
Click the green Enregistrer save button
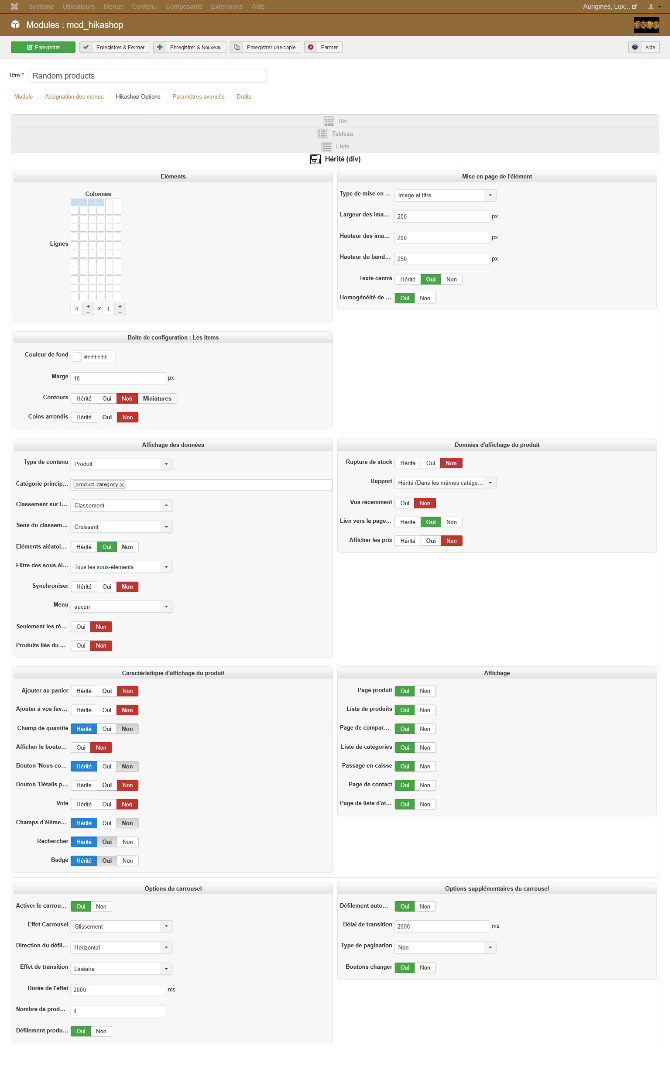coord(43,47)
